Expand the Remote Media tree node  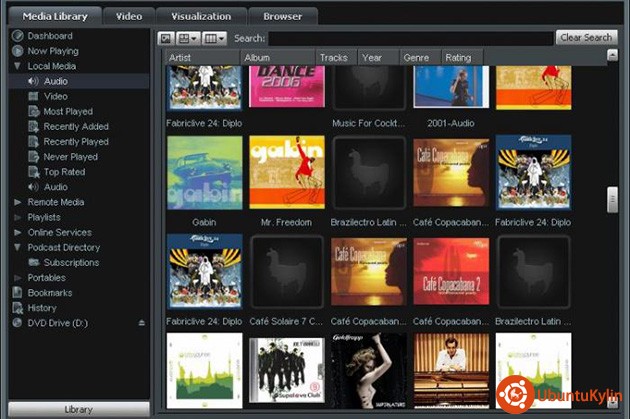click(18, 202)
